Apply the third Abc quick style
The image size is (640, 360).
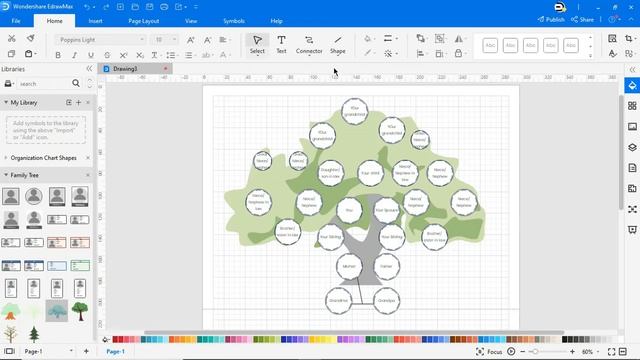530,45
